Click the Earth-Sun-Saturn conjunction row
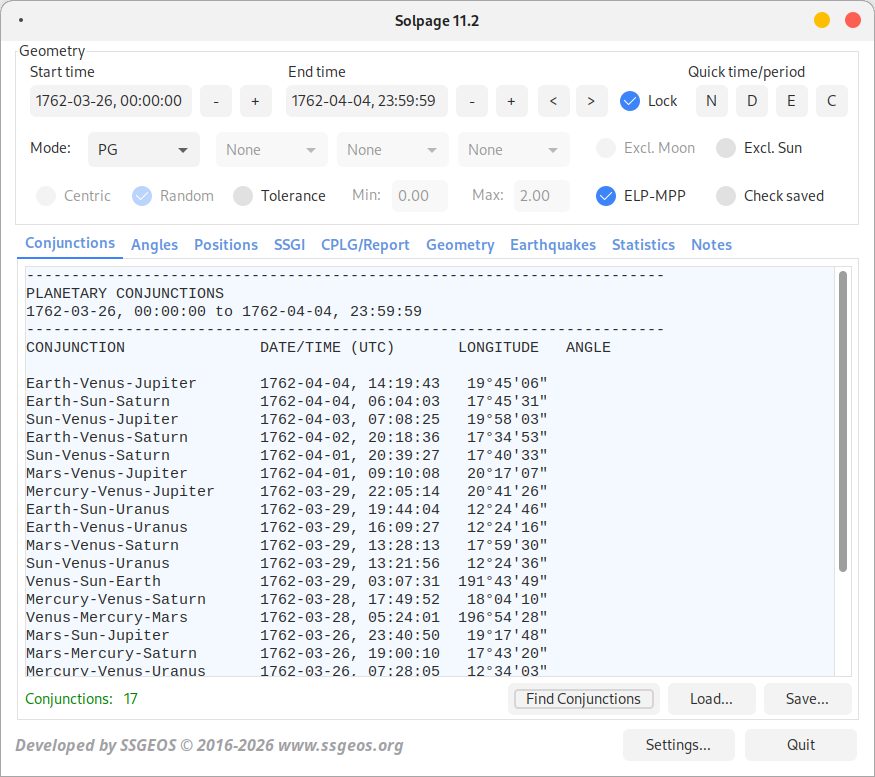This screenshot has width=875, height=777. [x=287, y=401]
